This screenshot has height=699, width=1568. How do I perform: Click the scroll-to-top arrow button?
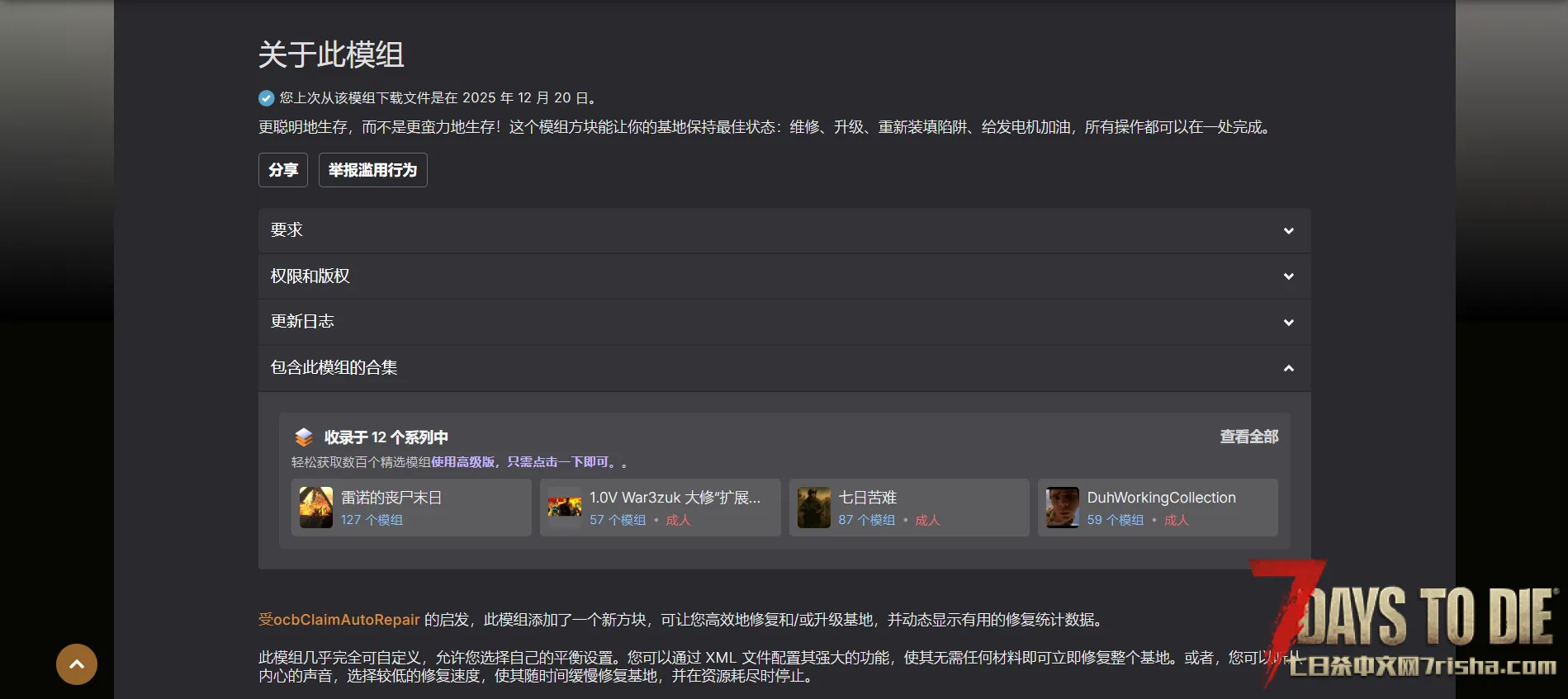(x=77, y=664)
